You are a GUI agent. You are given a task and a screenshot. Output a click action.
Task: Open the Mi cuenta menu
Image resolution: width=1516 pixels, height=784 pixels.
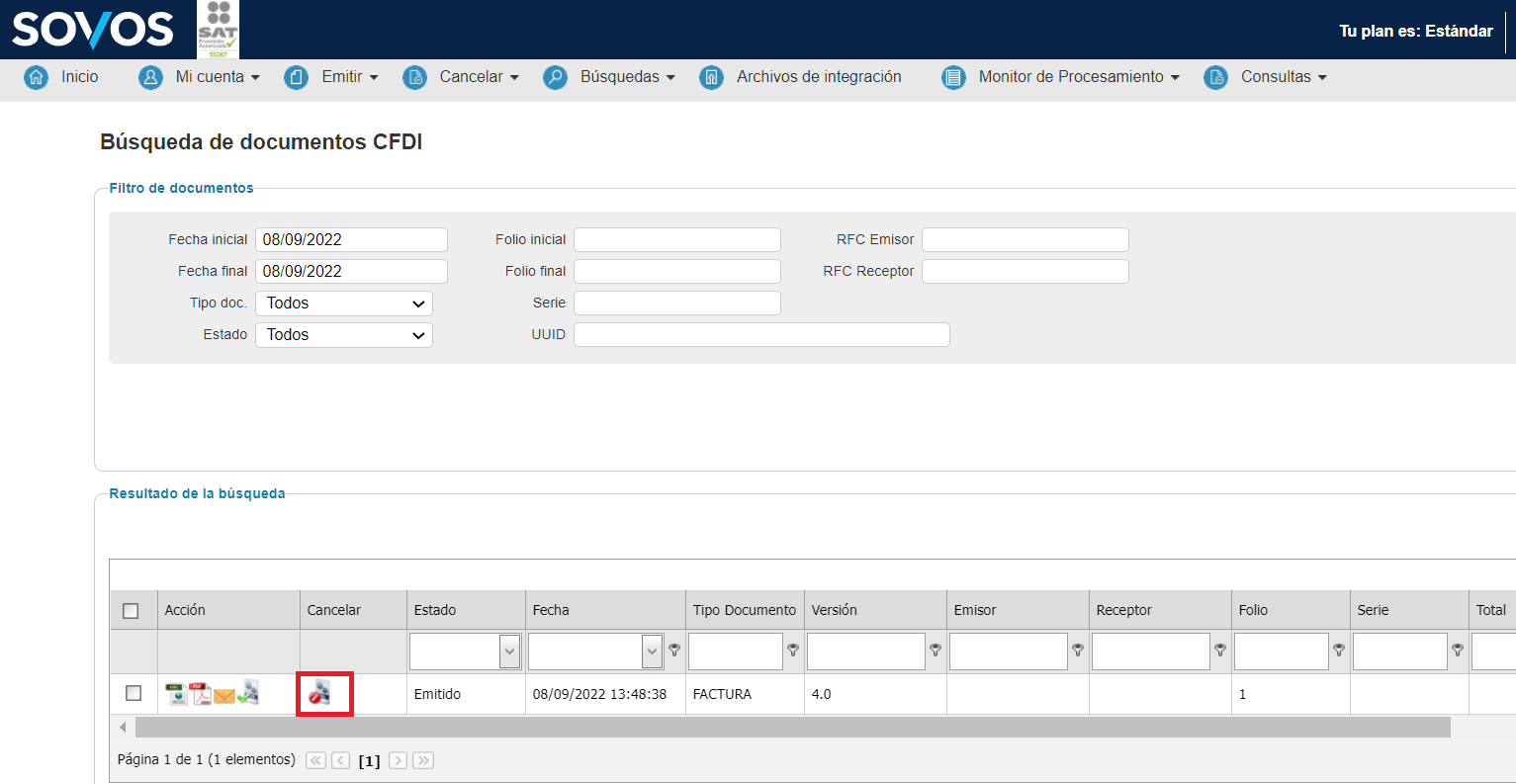[218, 77]
